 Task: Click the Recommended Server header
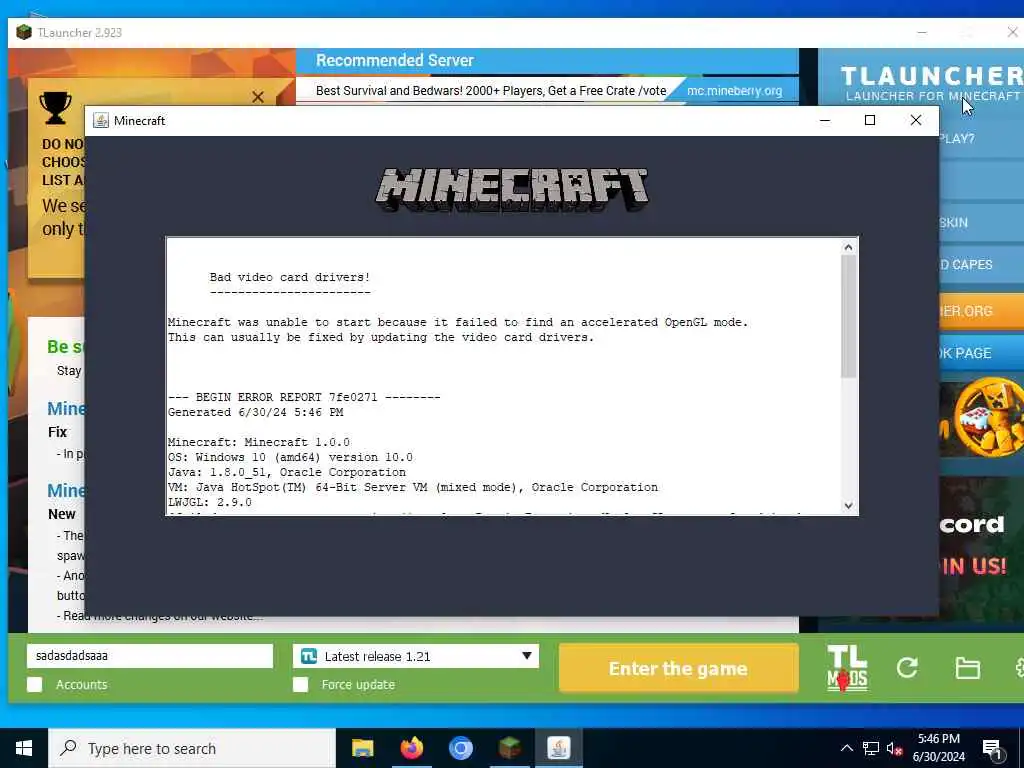point(394,60)
